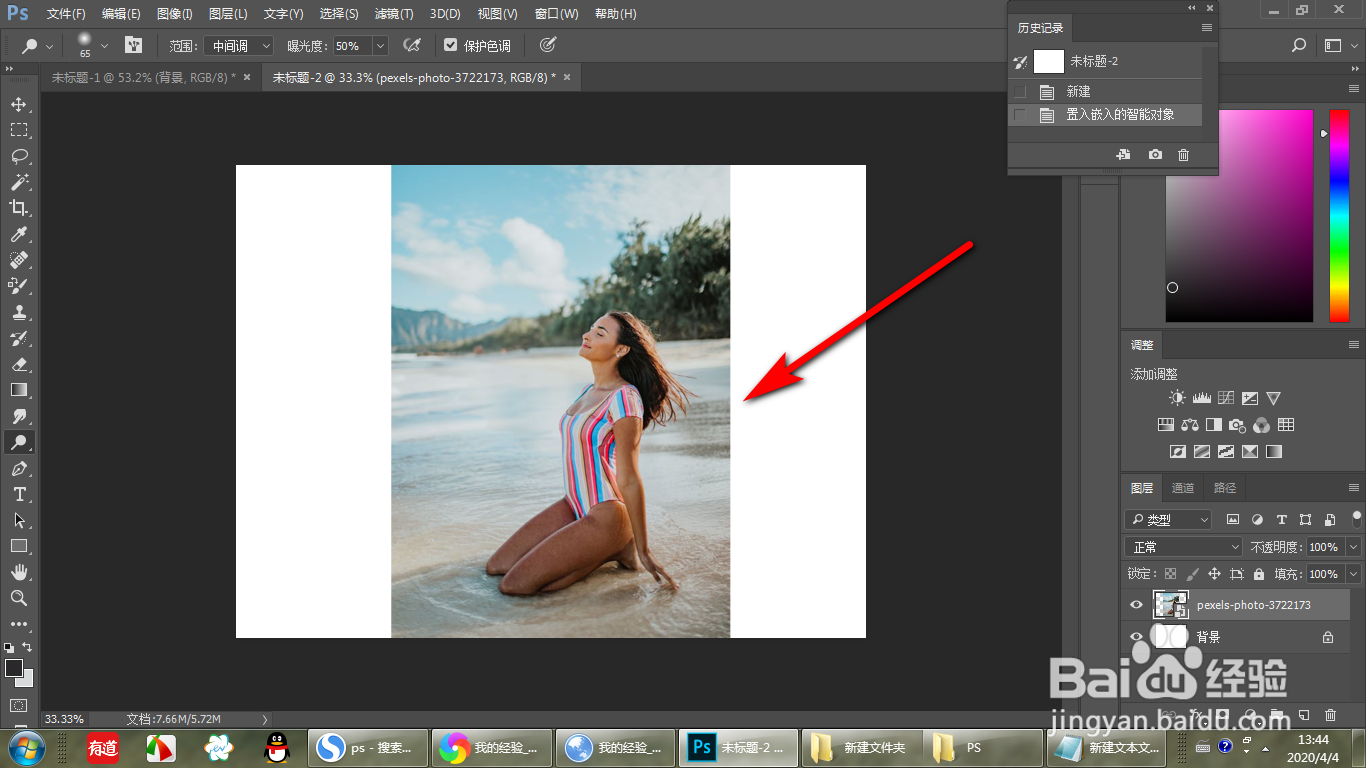Open the 填充 dropdown arrow
This screenshot has width=1366, height=768.
[x=1353, y=574]
